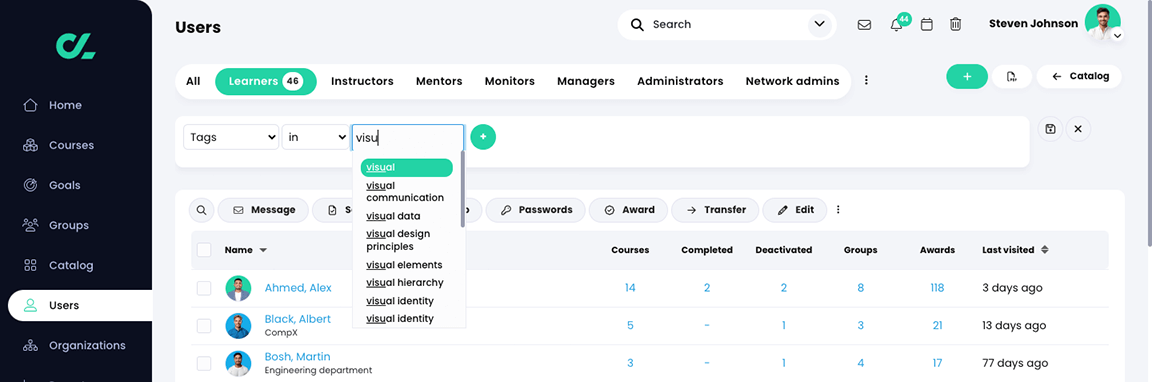The height and width of the screenshot is (382, 1152).
Task: Save the current filter with disk icon
Action: 1050,129
